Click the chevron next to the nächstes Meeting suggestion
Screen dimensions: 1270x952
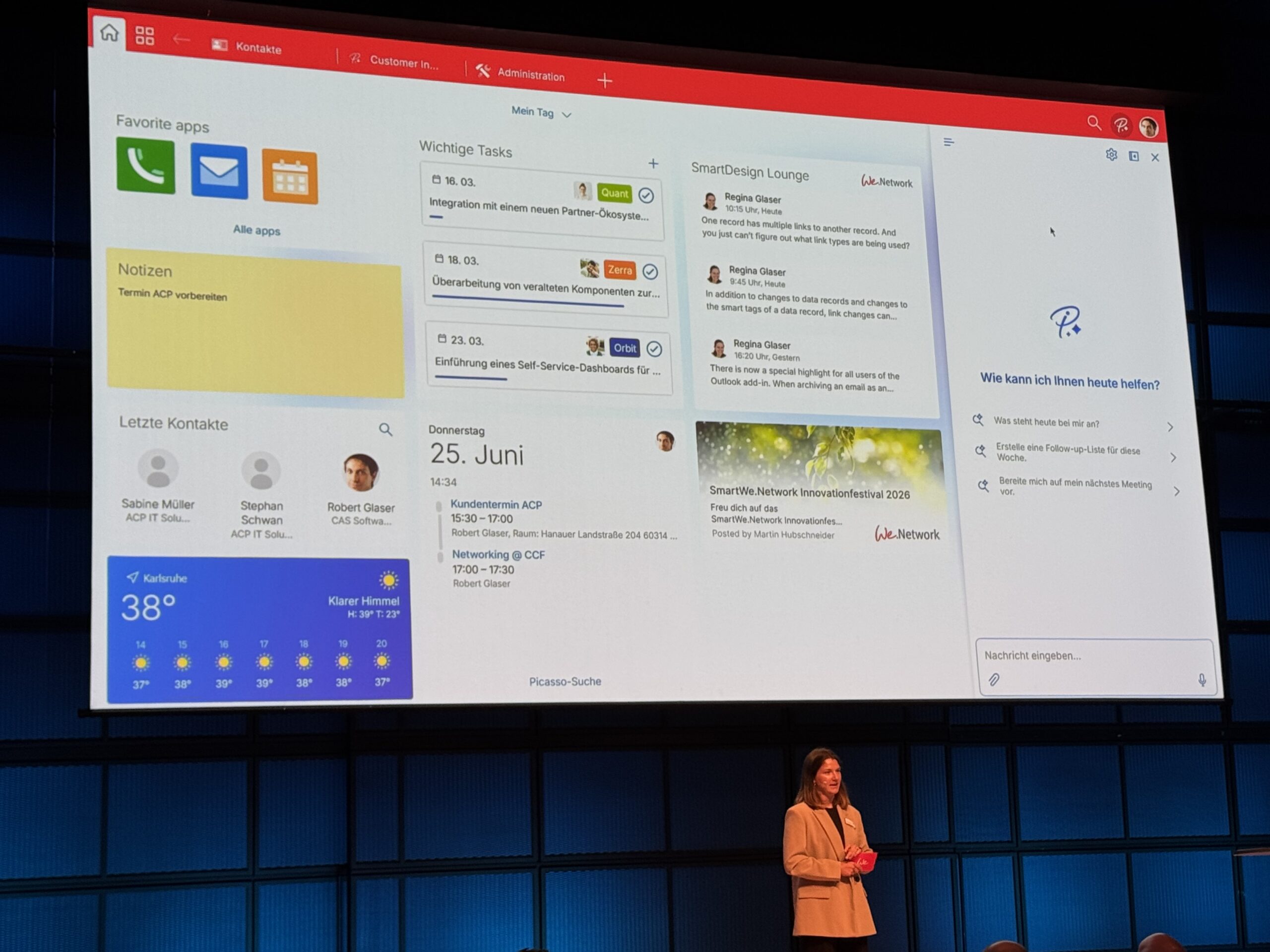[x=1176, y=491]
